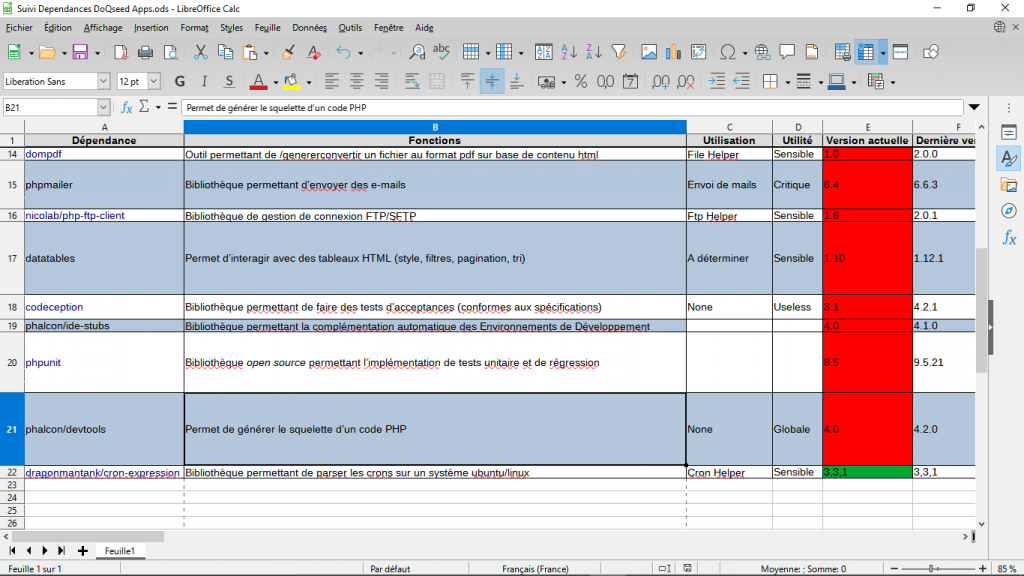
Task: Open font color dropdown arrow
Action: point(276,82)
